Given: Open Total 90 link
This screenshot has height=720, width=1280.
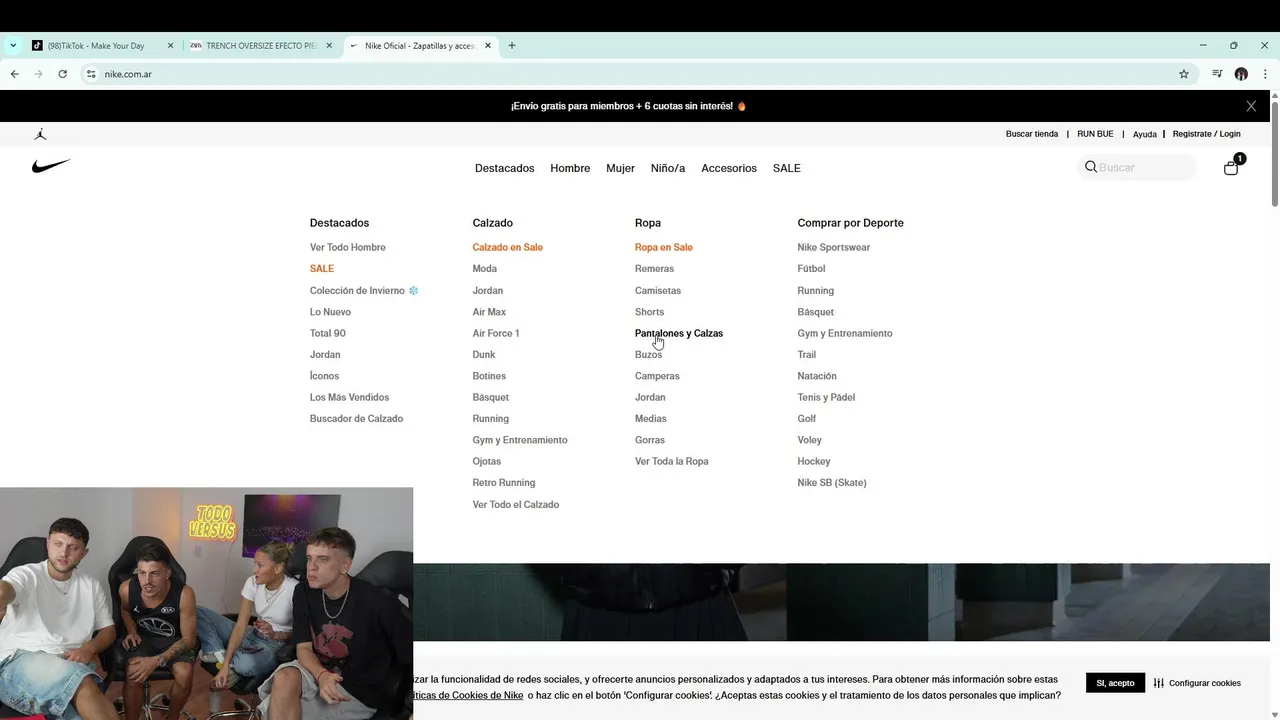Looking at the screenshot, I should (327, 333).
